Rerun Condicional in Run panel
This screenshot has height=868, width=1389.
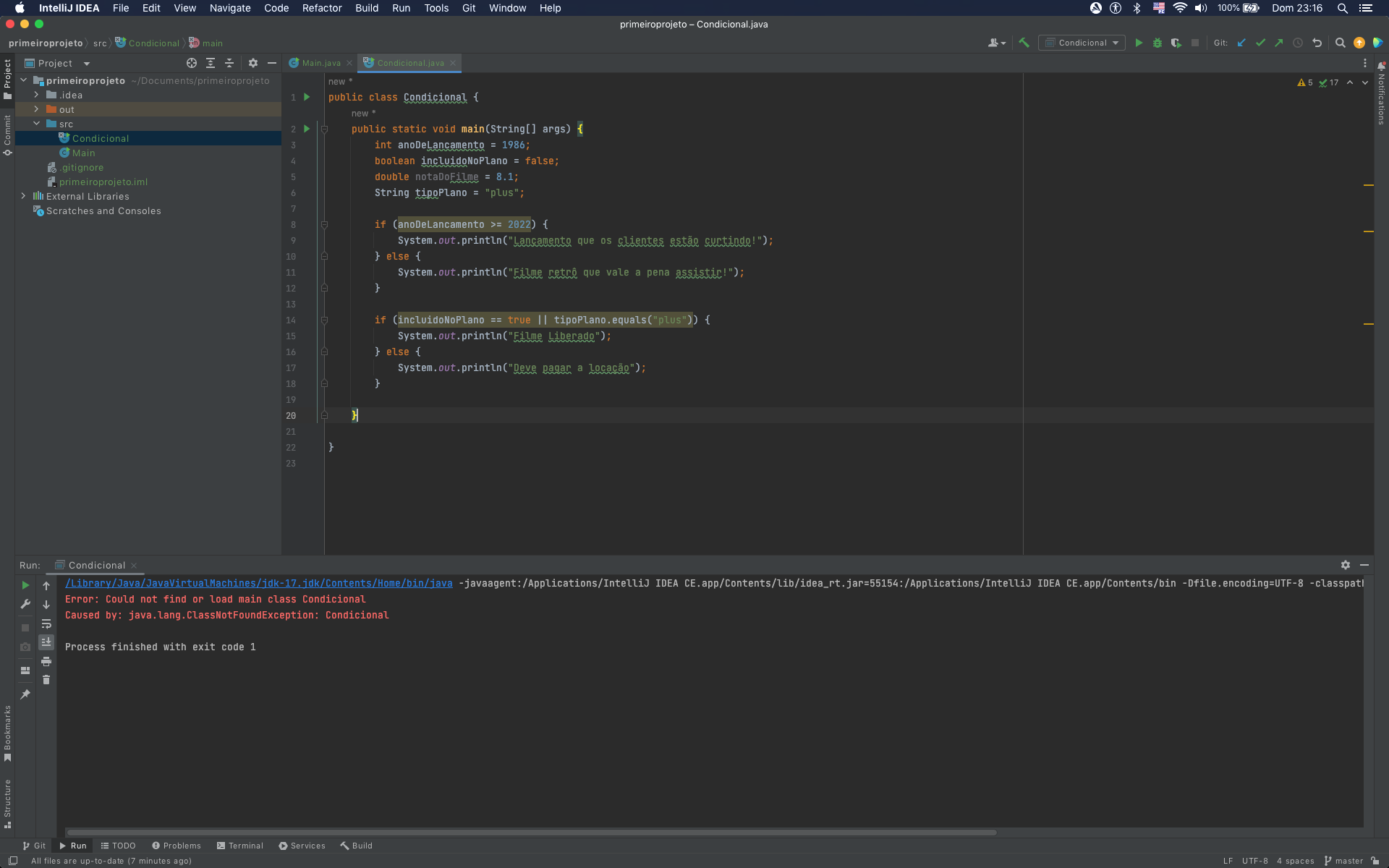[x=25, y=585]
